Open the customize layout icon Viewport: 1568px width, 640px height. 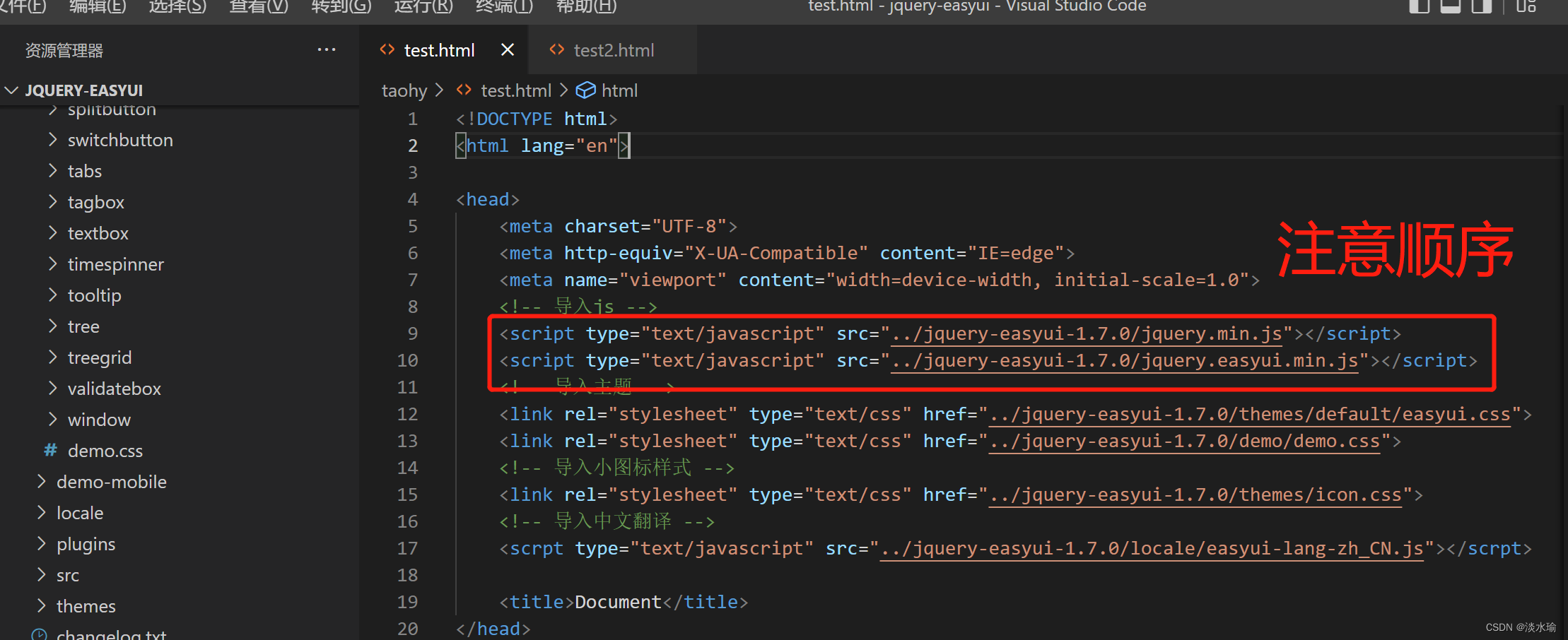pyautogui.click(x=1526, y=6)
